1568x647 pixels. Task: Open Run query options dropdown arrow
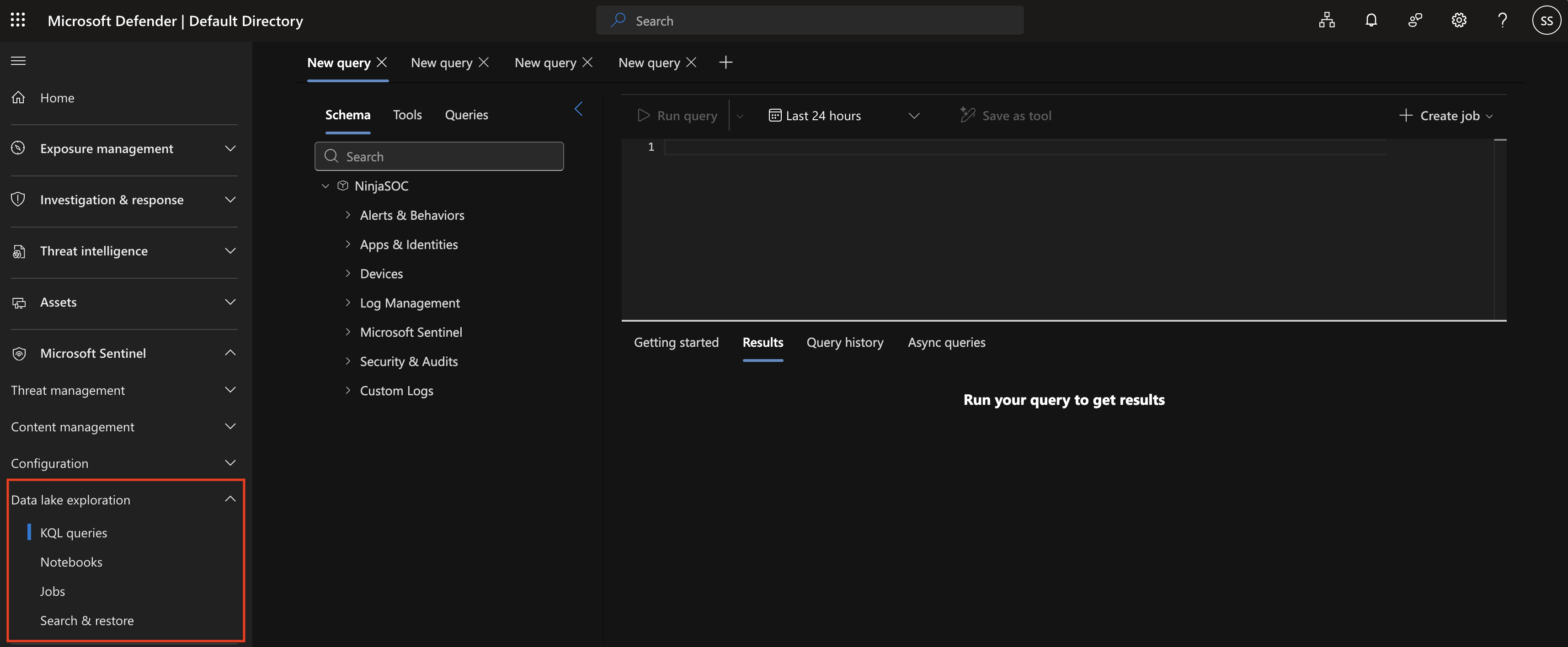coord(740,116)
